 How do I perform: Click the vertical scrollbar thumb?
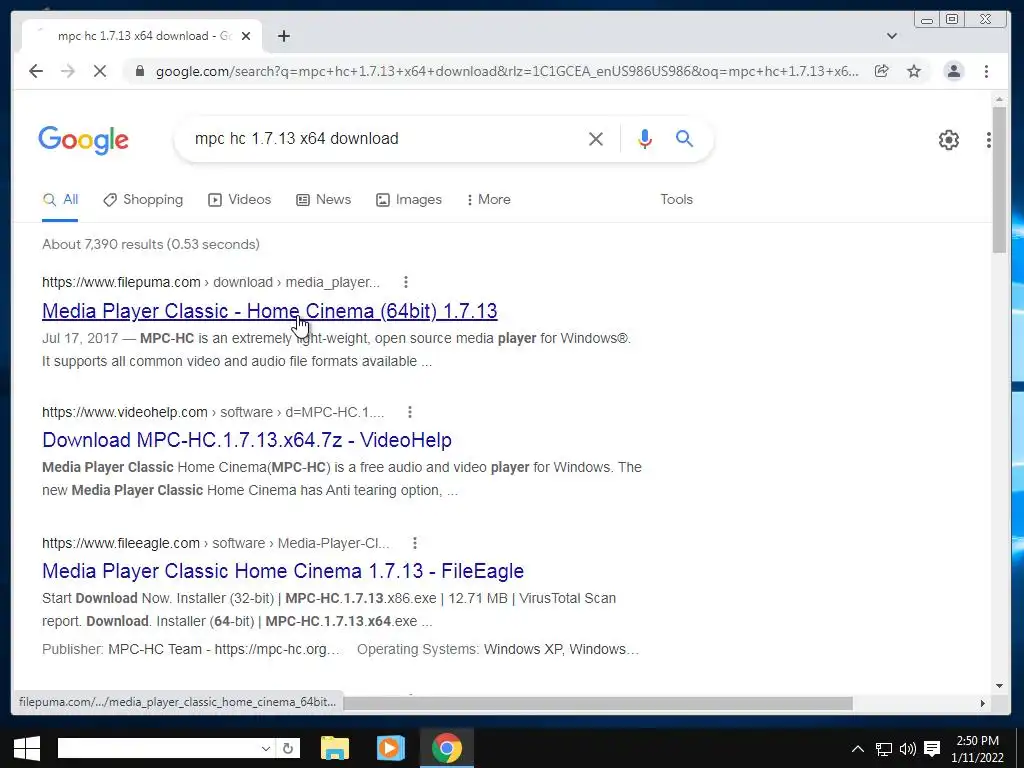point(999,180)
